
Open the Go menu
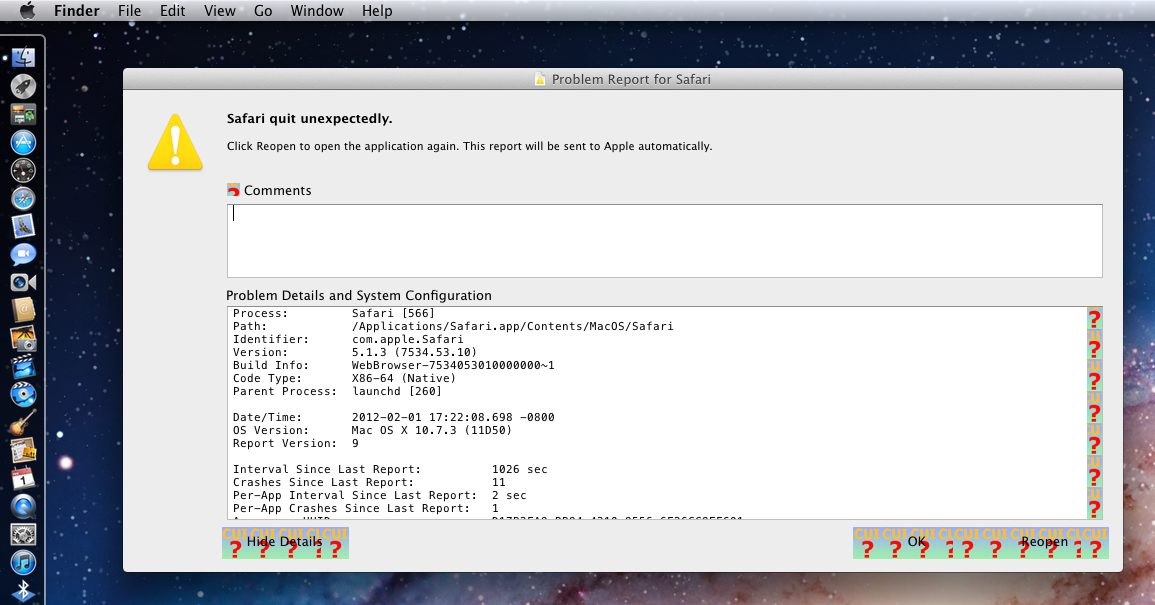coord(263,11)
